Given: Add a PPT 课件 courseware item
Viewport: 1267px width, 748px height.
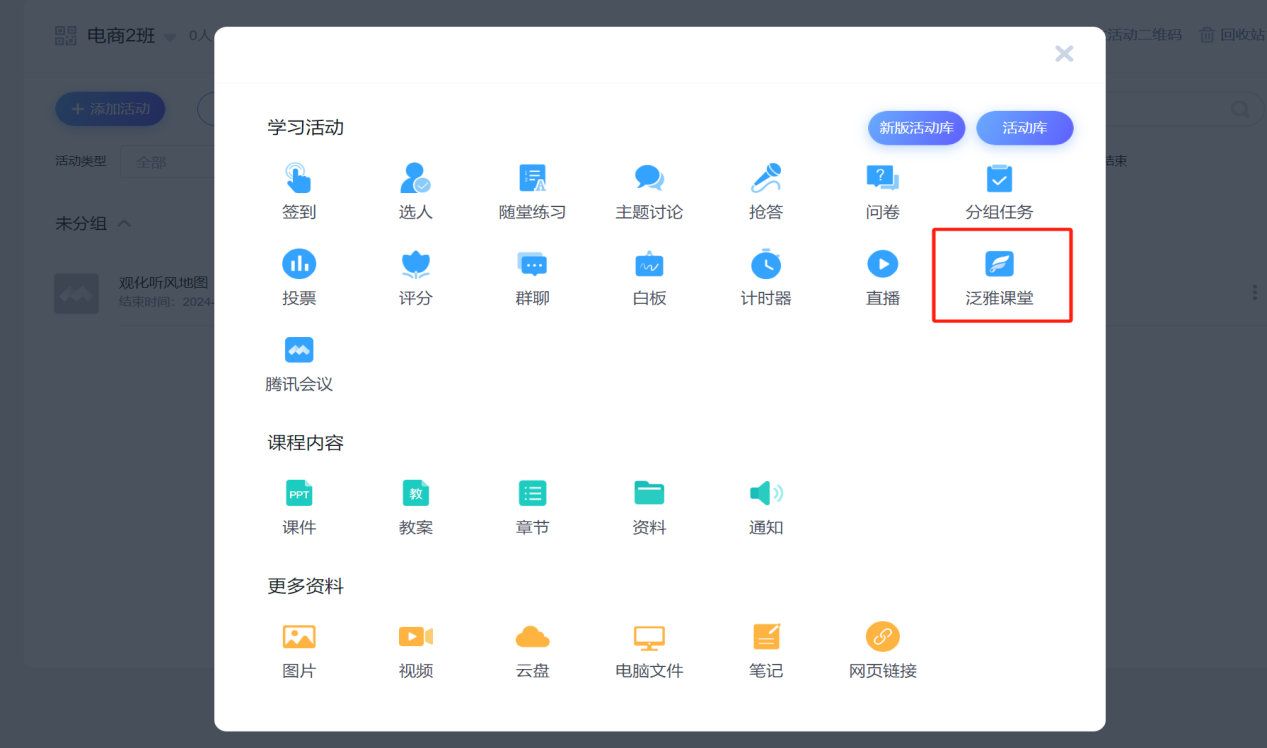Looking at the screenshot, I should coord(298,493).
